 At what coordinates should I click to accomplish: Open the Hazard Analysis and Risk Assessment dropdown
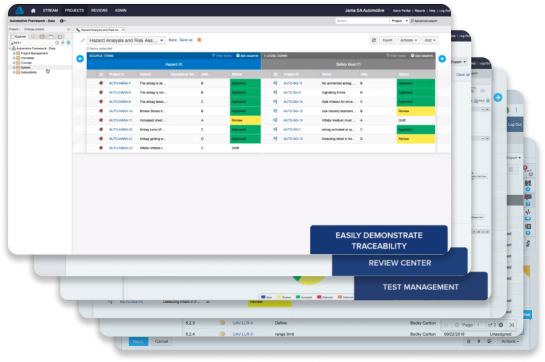click(126, 40)
